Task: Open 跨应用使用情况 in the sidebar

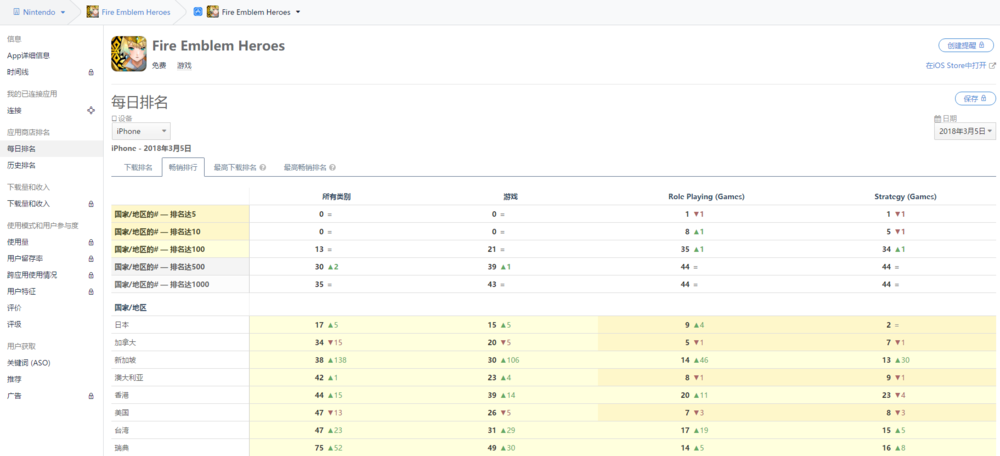Action: (x=32, y=276)
